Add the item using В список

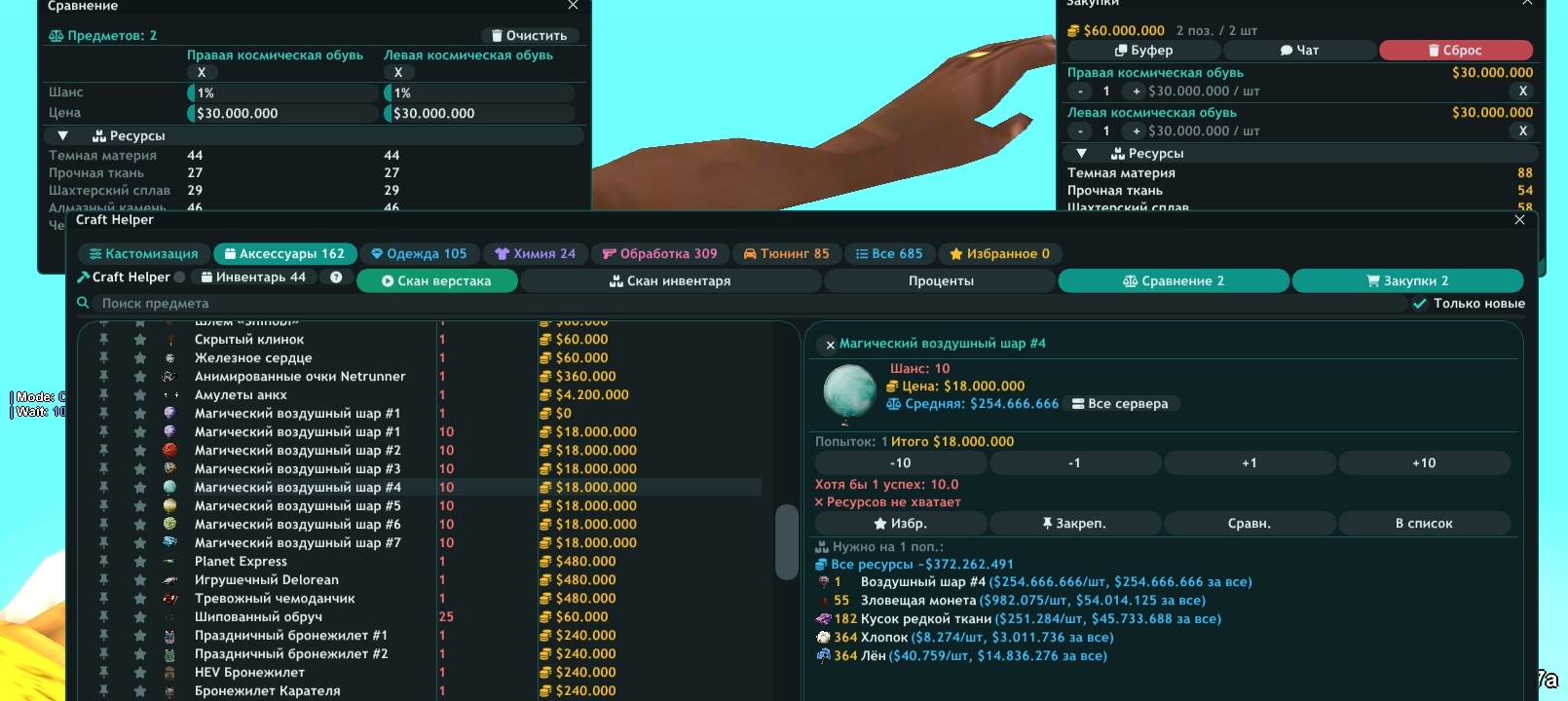[x=1424, y=524]
